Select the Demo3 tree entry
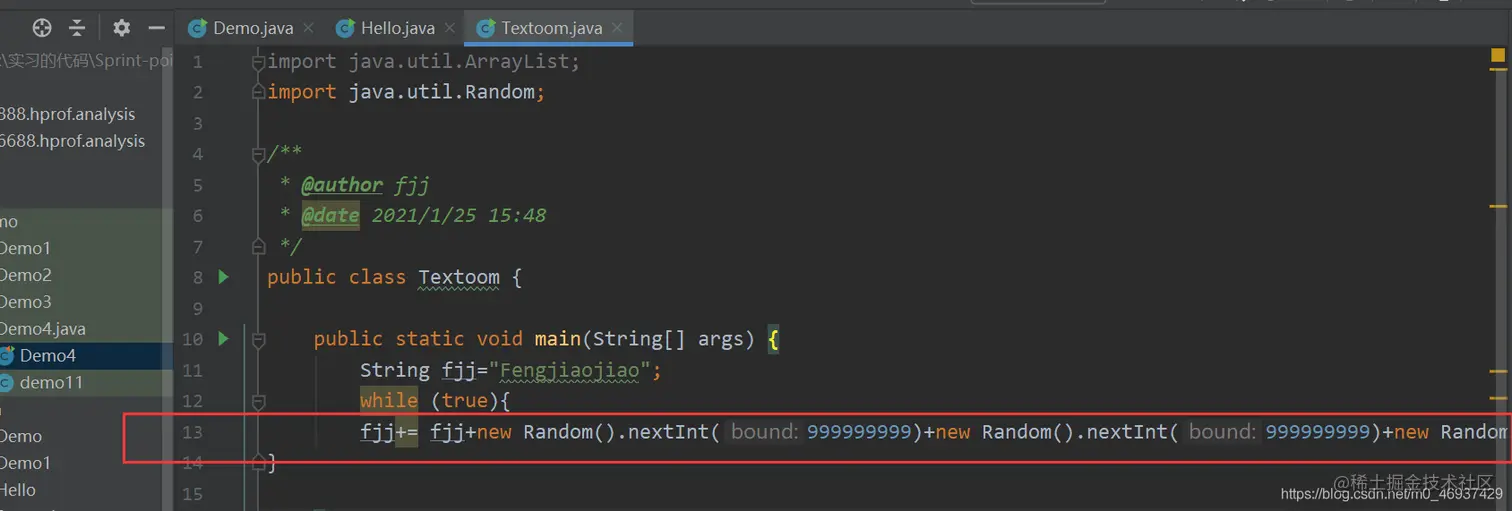The width and height of the screenshot is (1512, 511). [x=26, y=302]
